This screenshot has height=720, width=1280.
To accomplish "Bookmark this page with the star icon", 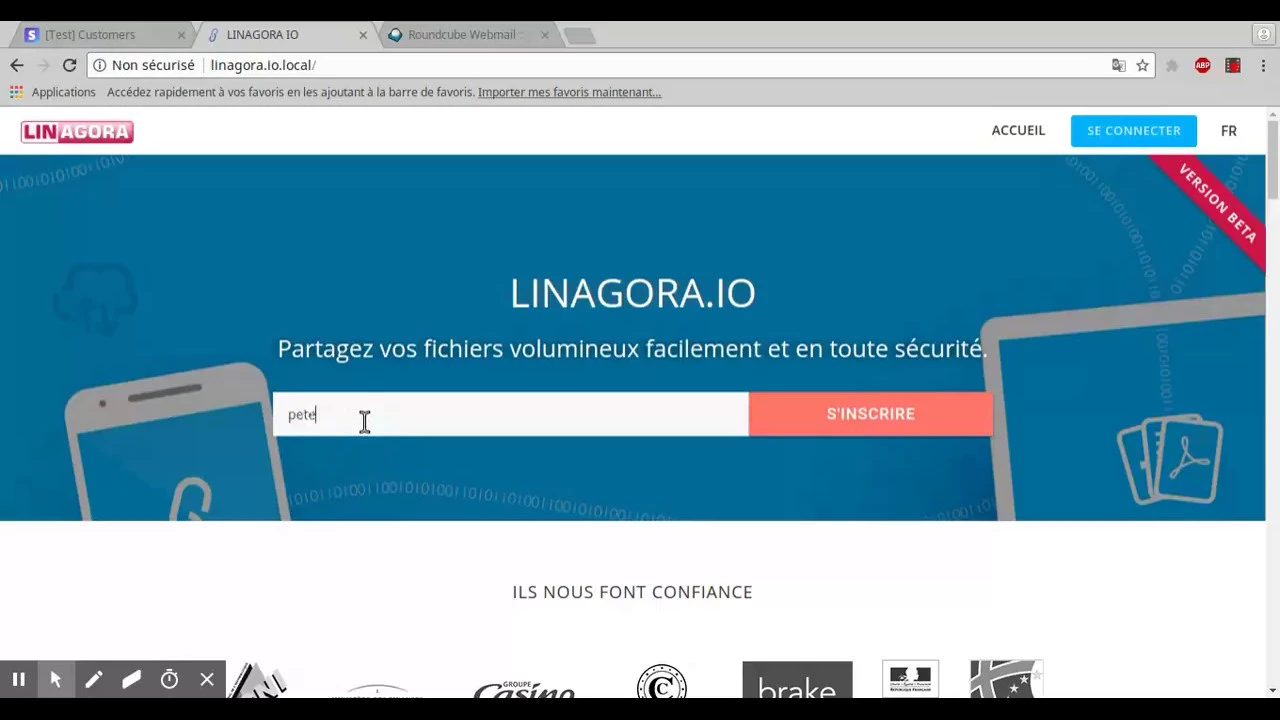I will (x=1142, y=65).
